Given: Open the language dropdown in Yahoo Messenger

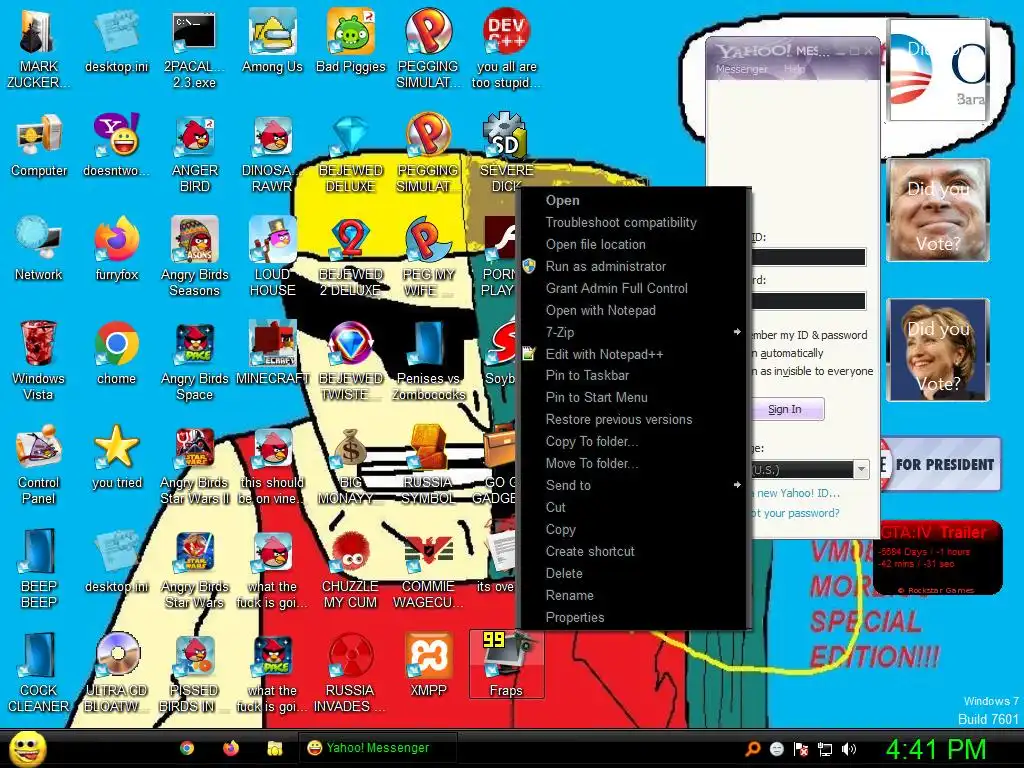Looking at the screenshot, I should (861, 470).
